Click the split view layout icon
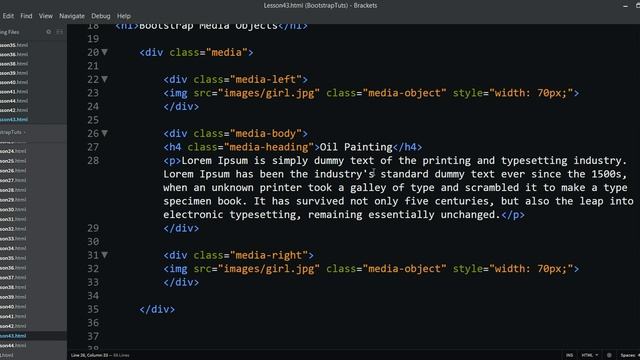 coord(60,32)
